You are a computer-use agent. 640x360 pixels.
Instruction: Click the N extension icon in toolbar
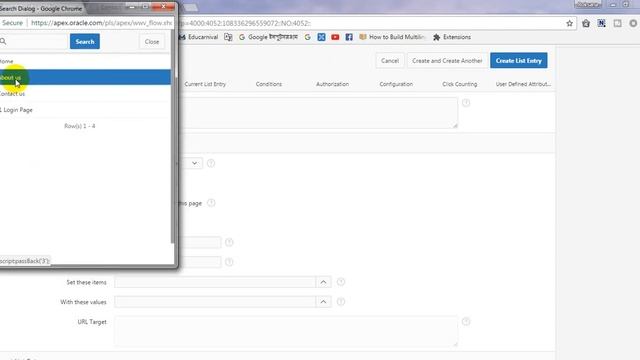click(601, 23)
